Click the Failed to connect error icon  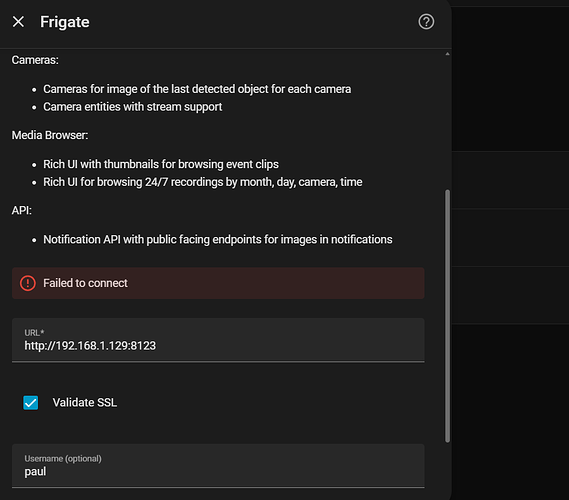coord(28,283)
